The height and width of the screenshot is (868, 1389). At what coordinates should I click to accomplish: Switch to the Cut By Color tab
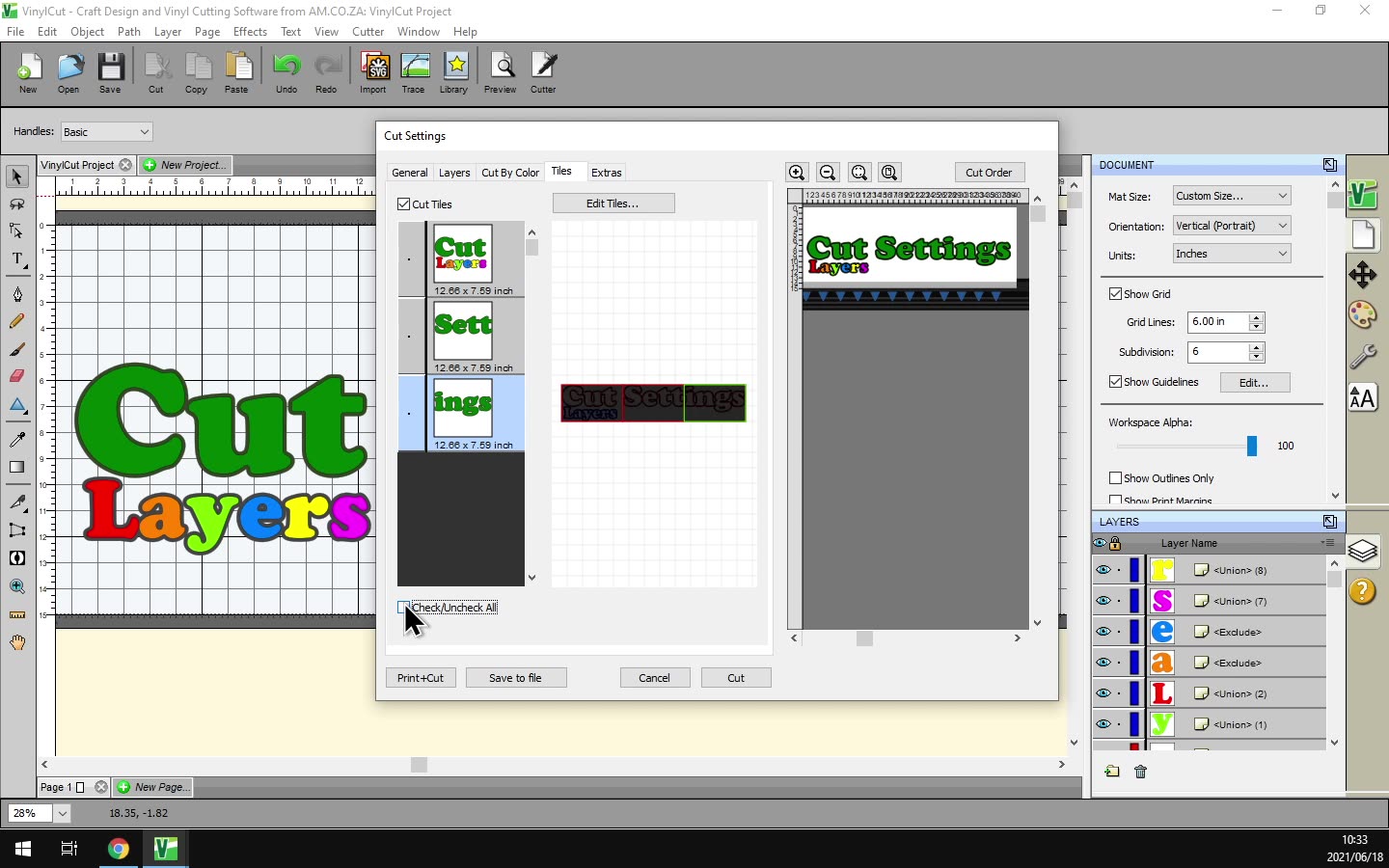pos(510,173)
